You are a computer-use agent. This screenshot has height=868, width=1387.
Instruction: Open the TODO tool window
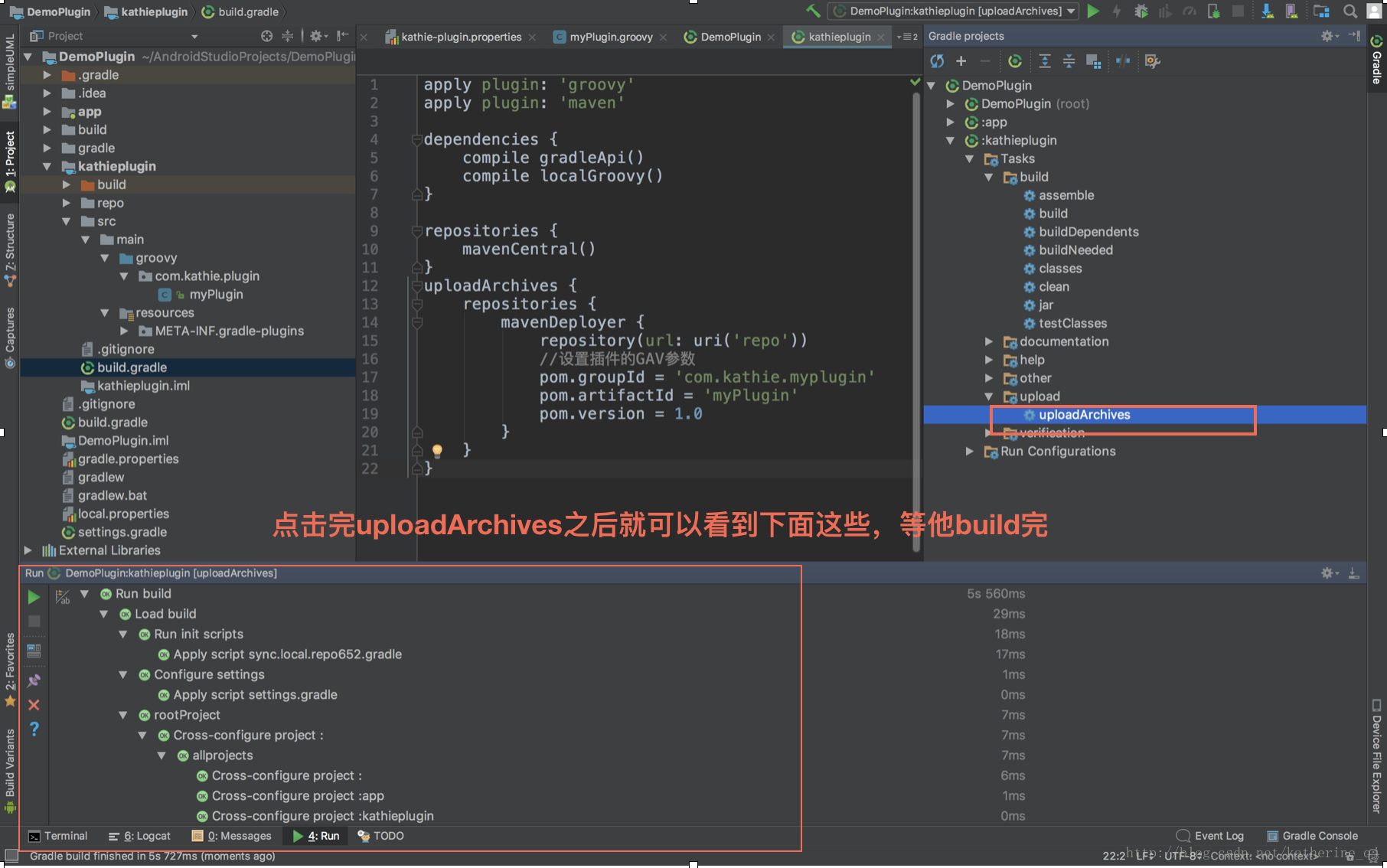pos(380,836)
